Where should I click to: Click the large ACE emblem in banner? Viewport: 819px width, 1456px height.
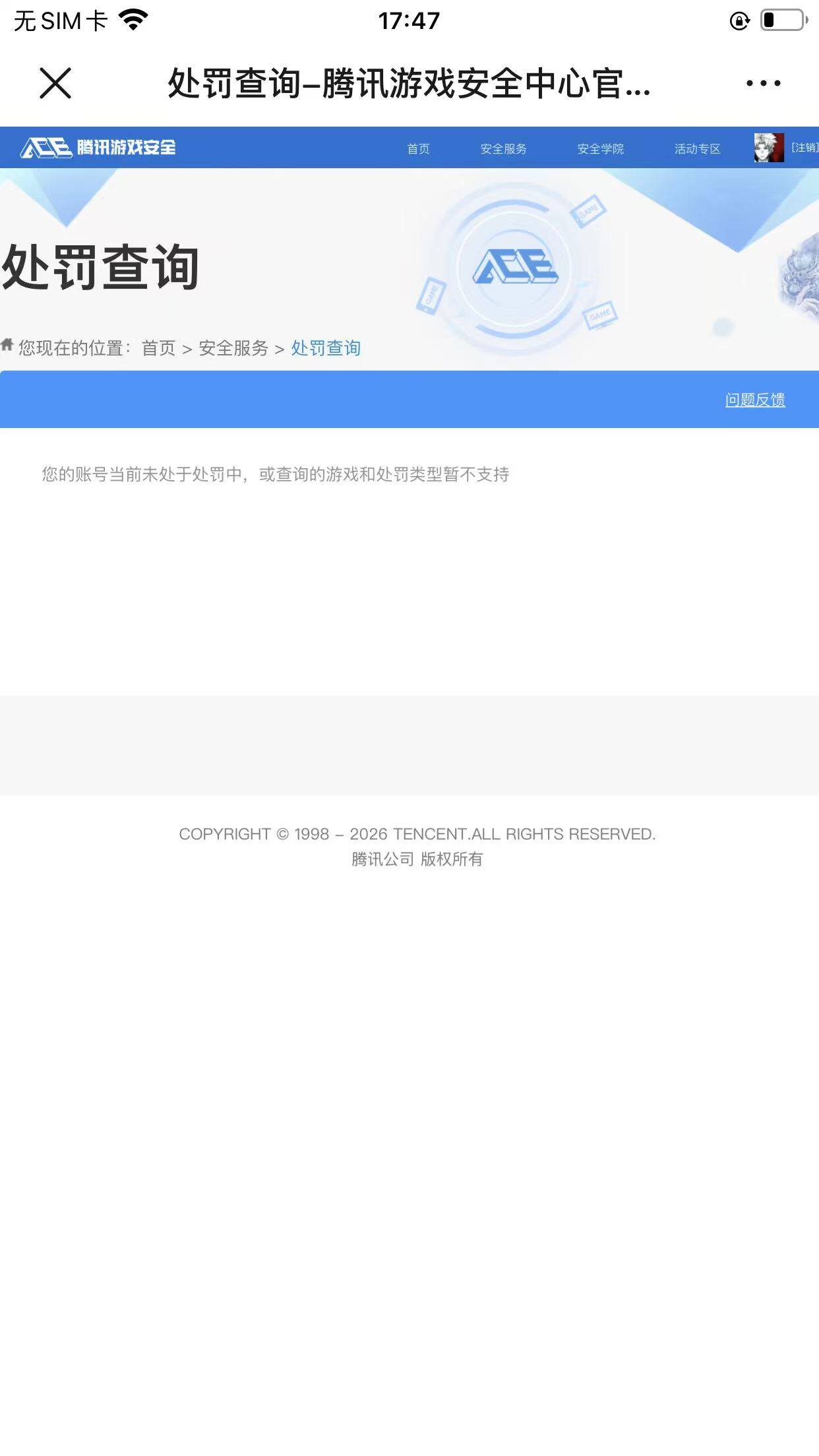(x=515, y=266)
